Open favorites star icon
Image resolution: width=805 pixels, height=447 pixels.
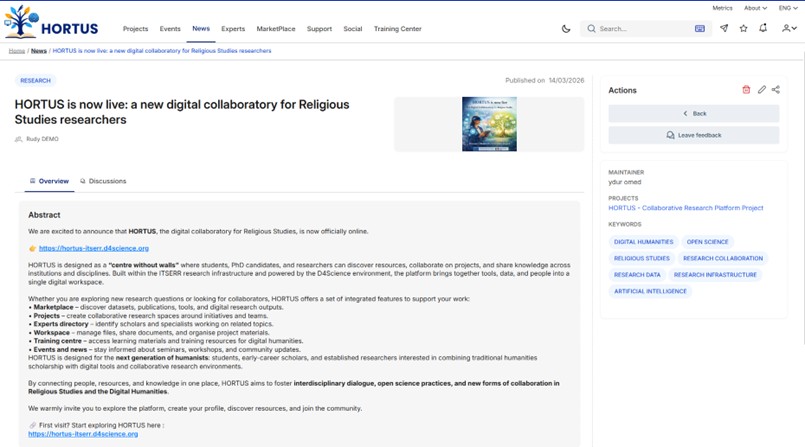(743, 28)
